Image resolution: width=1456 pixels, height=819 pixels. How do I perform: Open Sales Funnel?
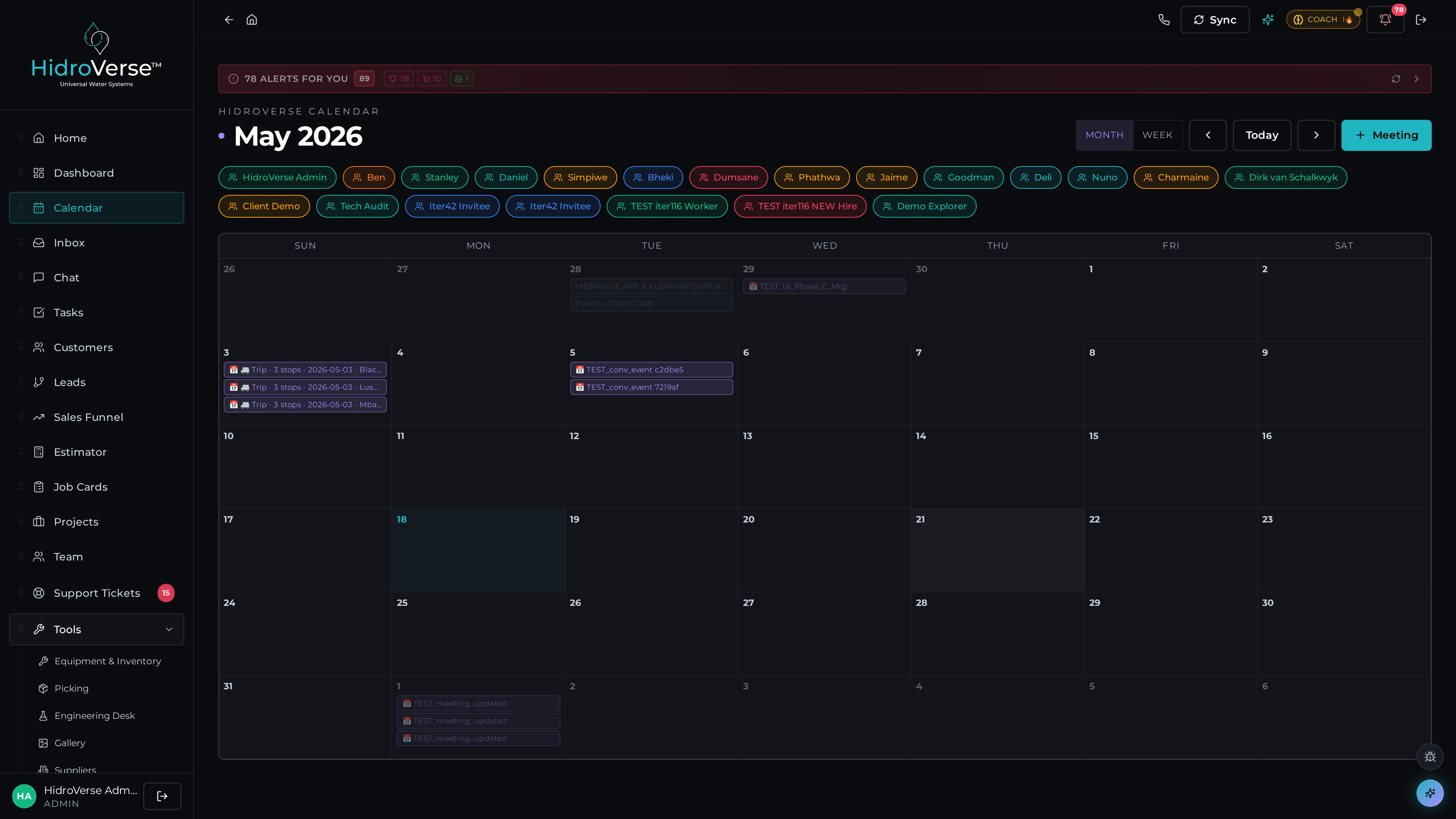[x=97, y=417]
